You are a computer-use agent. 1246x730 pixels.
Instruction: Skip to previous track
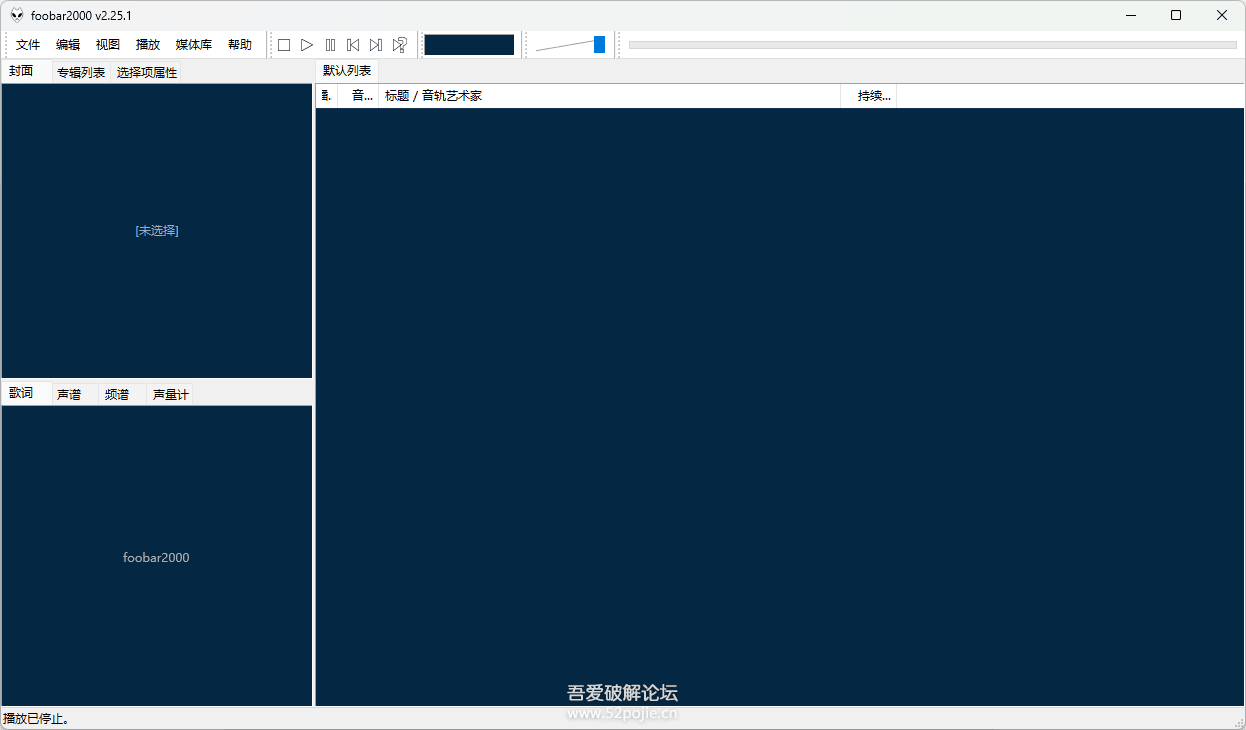[x=353, y=45]
